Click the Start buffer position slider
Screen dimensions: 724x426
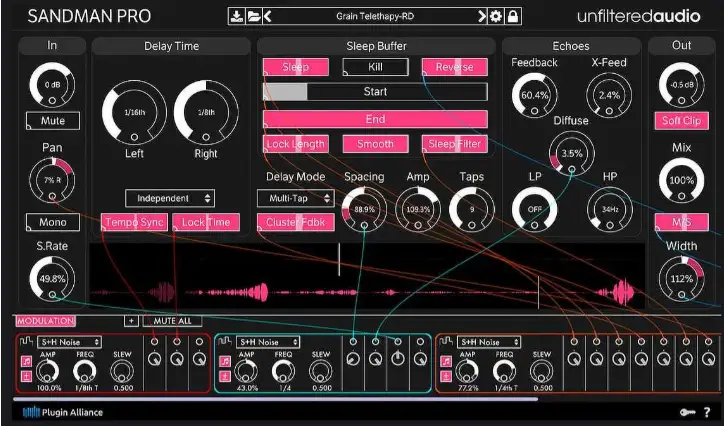375,92
